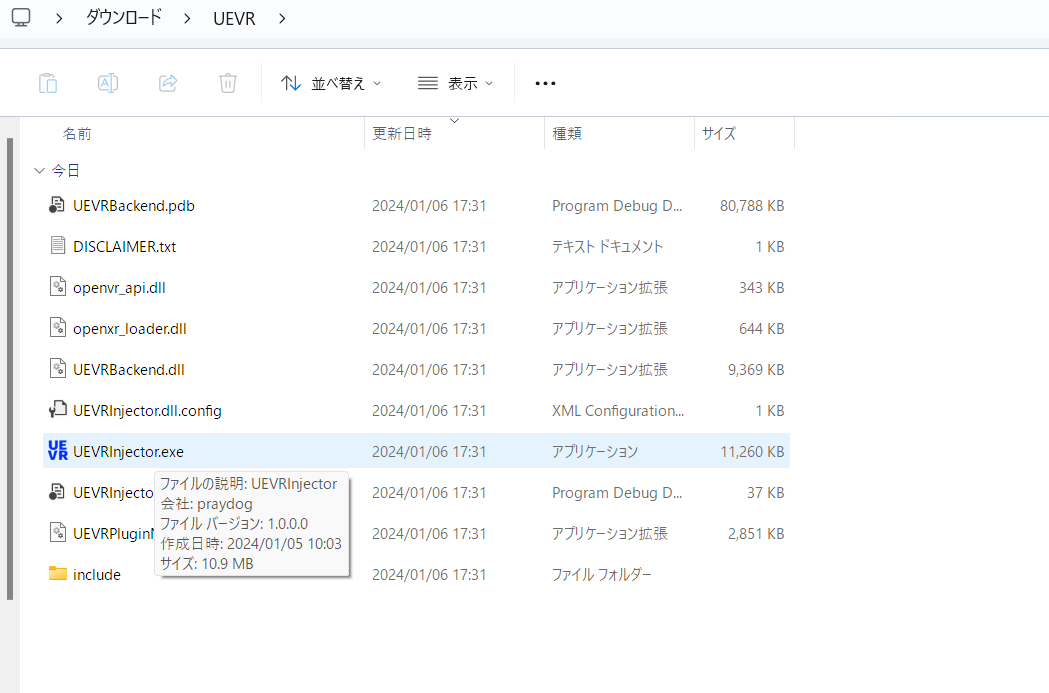Viewport: 1049px width, 693px height.
Task: Select the UEVRInjector.dll.config file name
Action: pyautogui.click(x=147, y=411)
